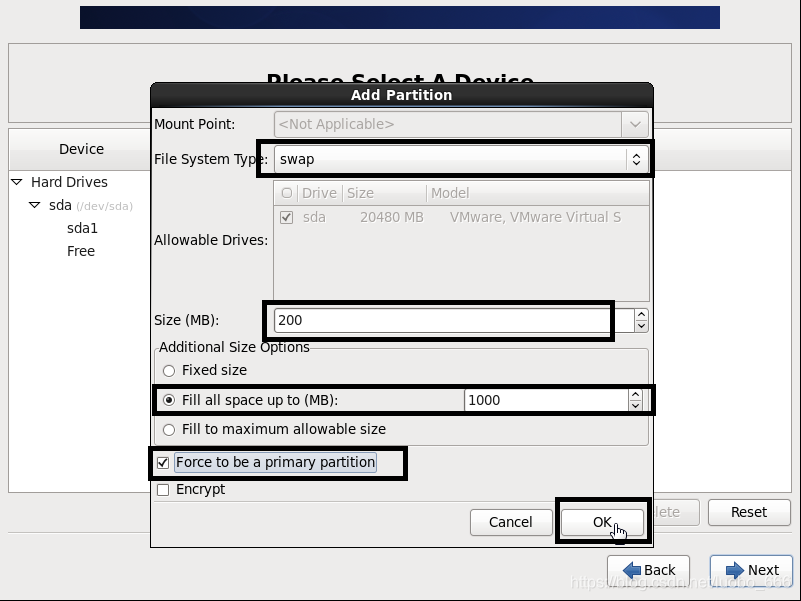The width and height of the screenshot is (801, 601).
Task: Toggle the sda drive checkbox in Allowable Drives
Action: pos(287,218)
